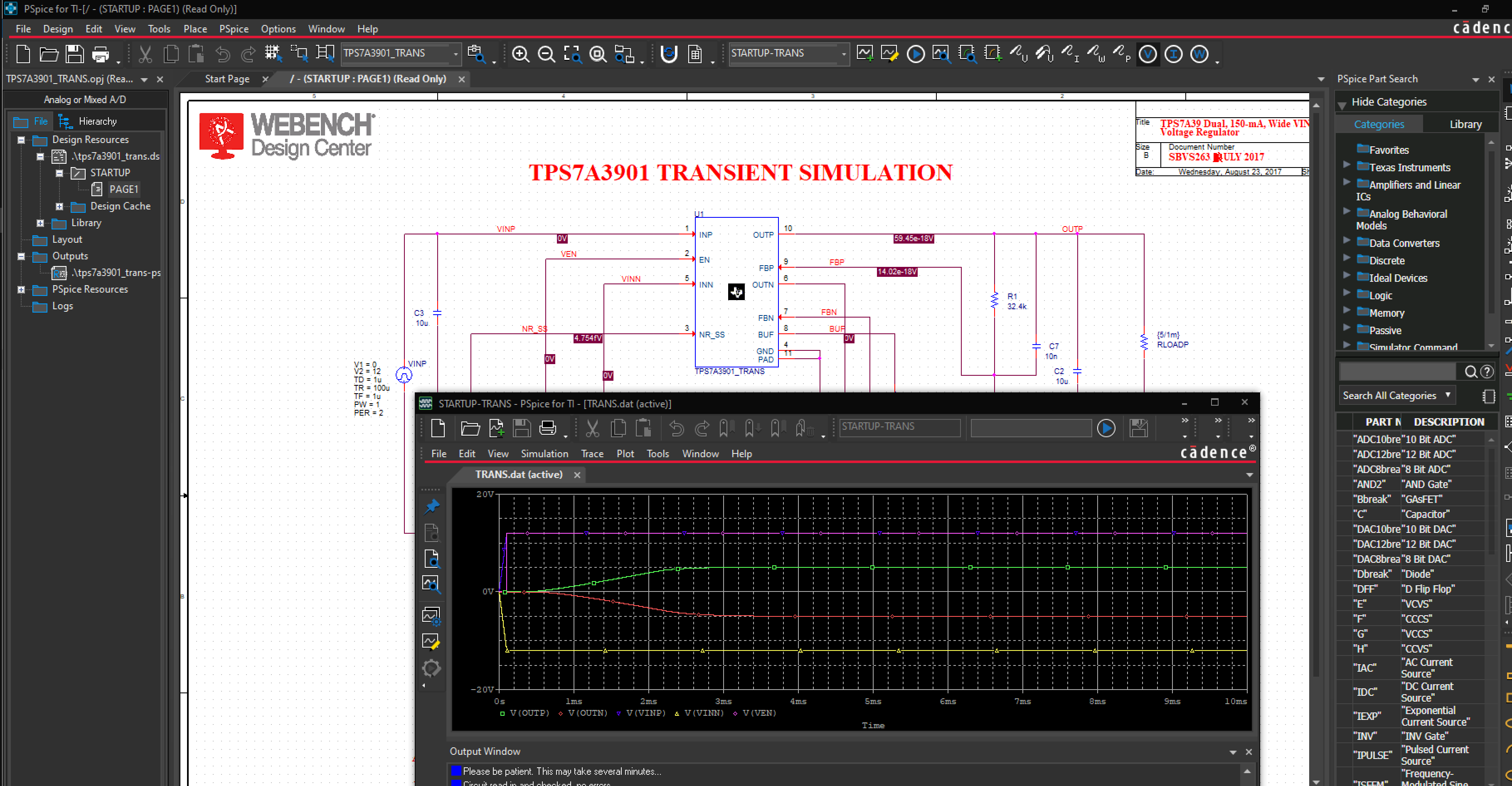Open the STARTUP-TRANS profile dropdown
Screen dimensions: 1512x786
(843, 54)
